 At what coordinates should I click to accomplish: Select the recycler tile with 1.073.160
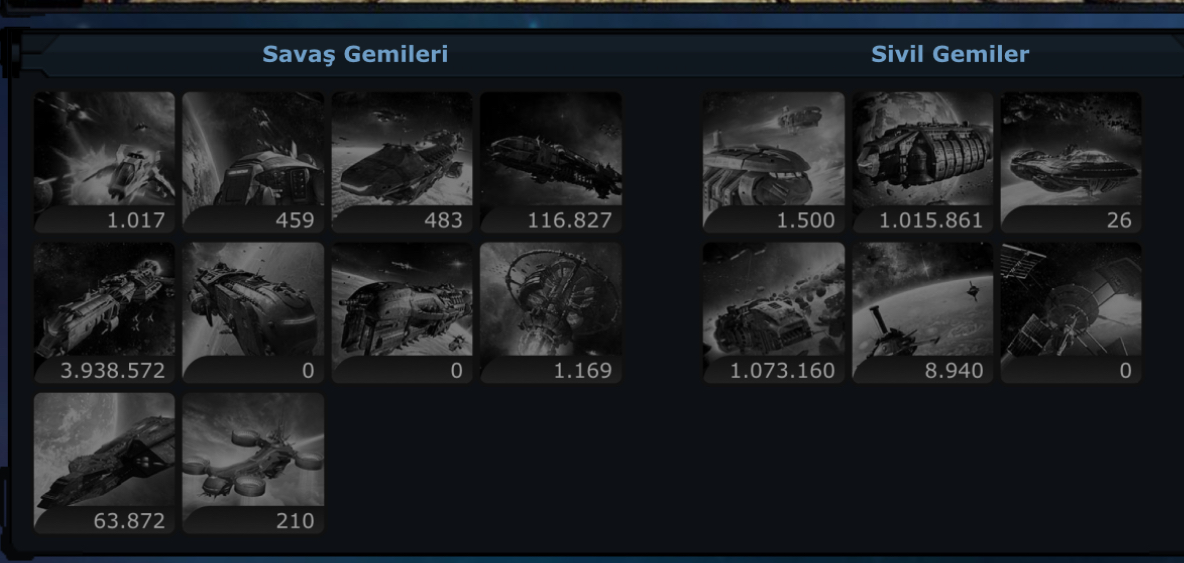coord(773,312)
